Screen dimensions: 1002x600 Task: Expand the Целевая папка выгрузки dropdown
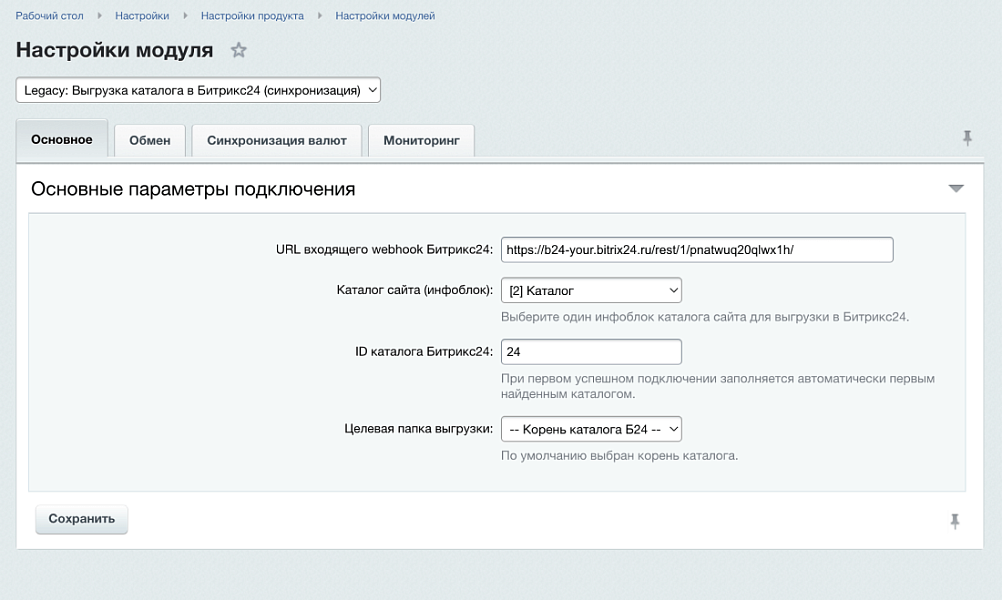[591, 429]
